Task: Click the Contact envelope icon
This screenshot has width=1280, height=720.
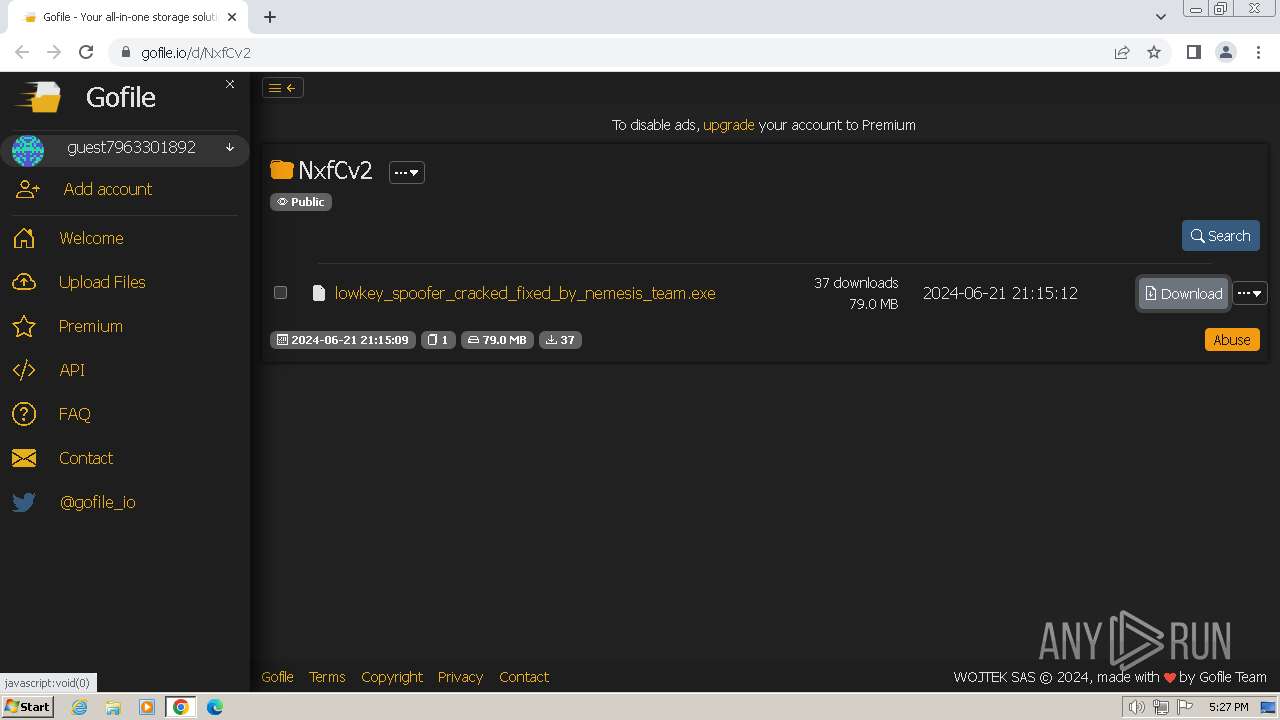Action: click(24, 458)
